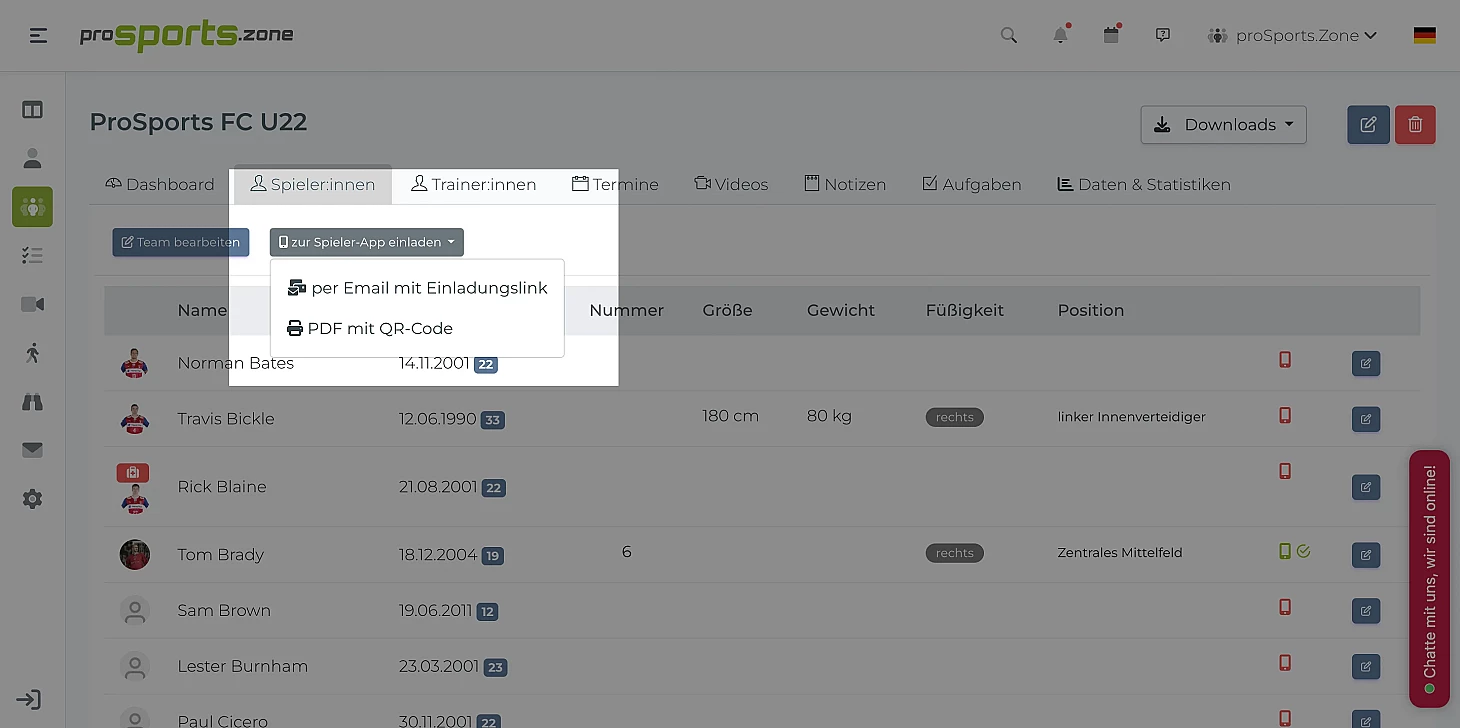Viewport: 1460px width, 728px height.
Task: Click the 'Team bearbeiten' button
Action: coord(181,242)
